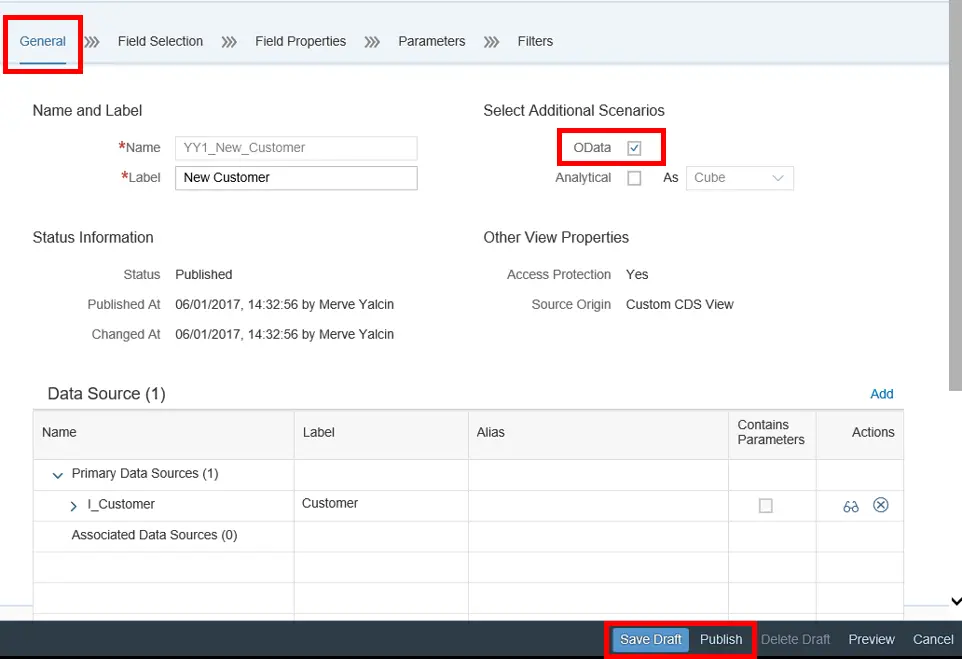This screenshot has height=659, width=962.
Task: Enable the Analytical checkbox
Action: coord(634,178)
